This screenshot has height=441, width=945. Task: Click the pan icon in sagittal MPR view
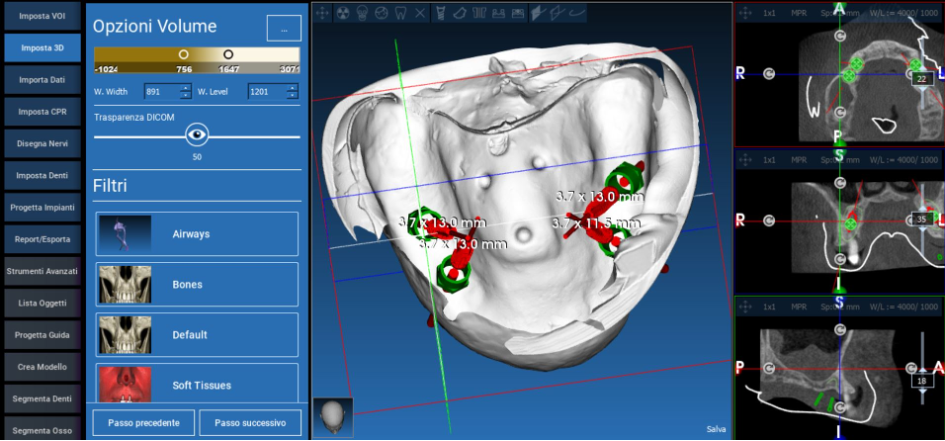[x=746, y=307]
